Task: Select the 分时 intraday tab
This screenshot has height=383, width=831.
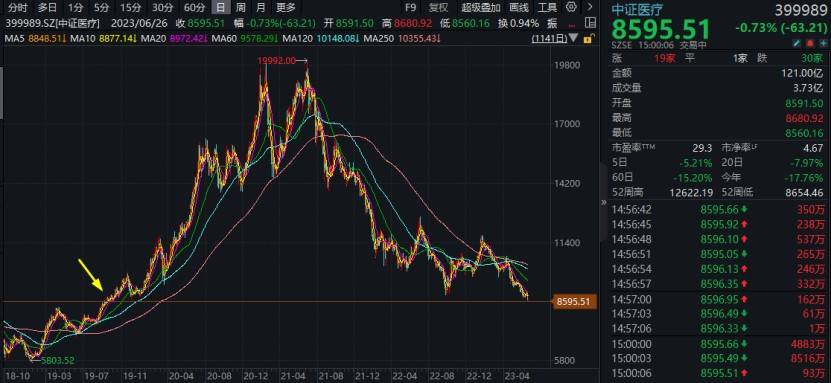Action: 17,7
